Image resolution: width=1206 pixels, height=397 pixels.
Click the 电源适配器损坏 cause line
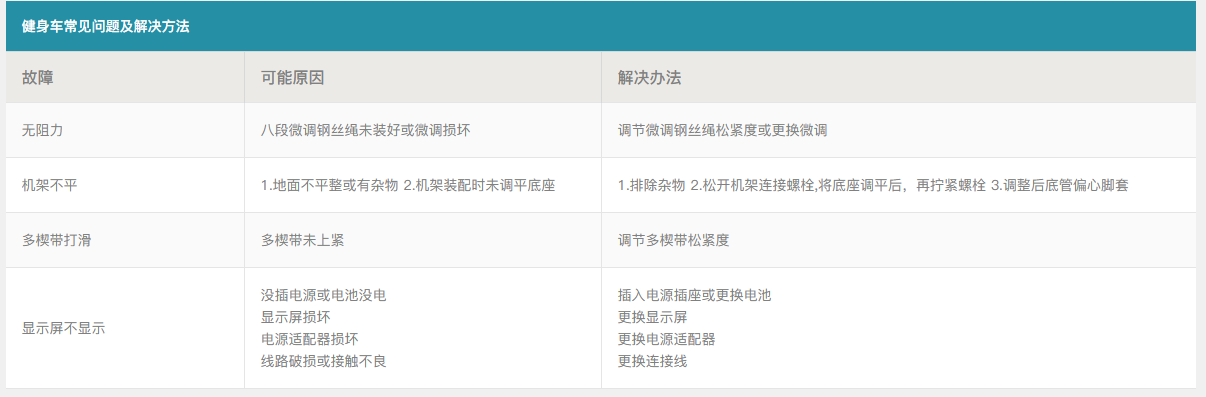point(309,339)
